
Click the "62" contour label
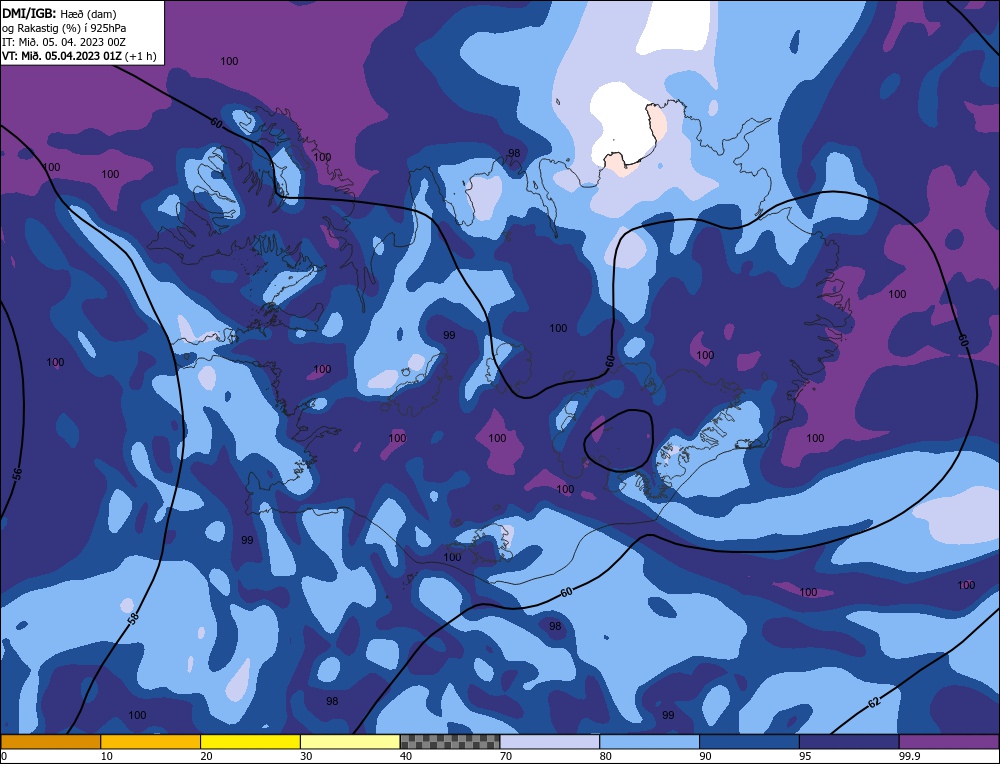[874, 703]
